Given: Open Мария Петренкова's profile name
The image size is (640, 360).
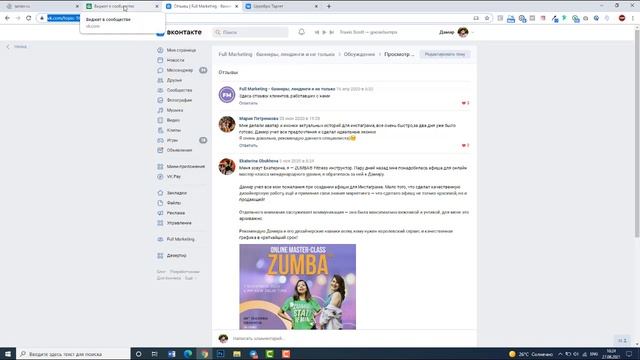Looking at the screenshot, I should pyautogui.click(x=258, y=118).
